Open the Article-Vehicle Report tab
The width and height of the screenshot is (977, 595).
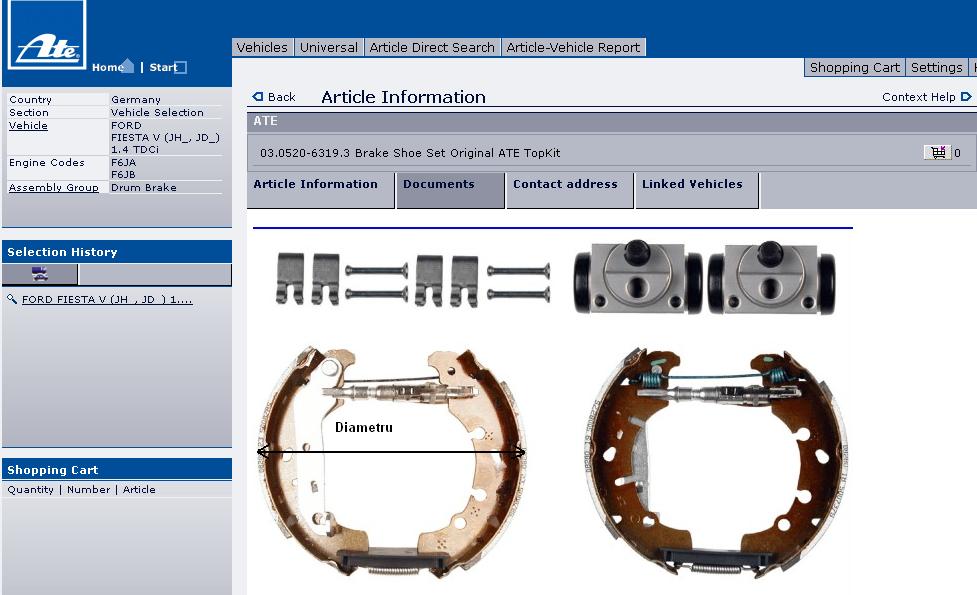tap(573, 47)
